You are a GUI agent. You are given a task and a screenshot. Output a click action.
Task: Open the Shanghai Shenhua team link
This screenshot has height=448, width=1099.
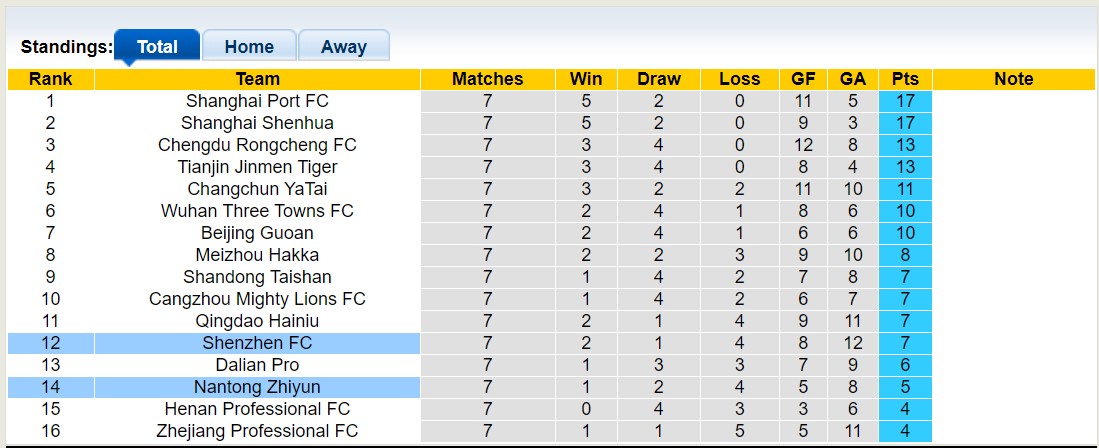coord(257,123)
